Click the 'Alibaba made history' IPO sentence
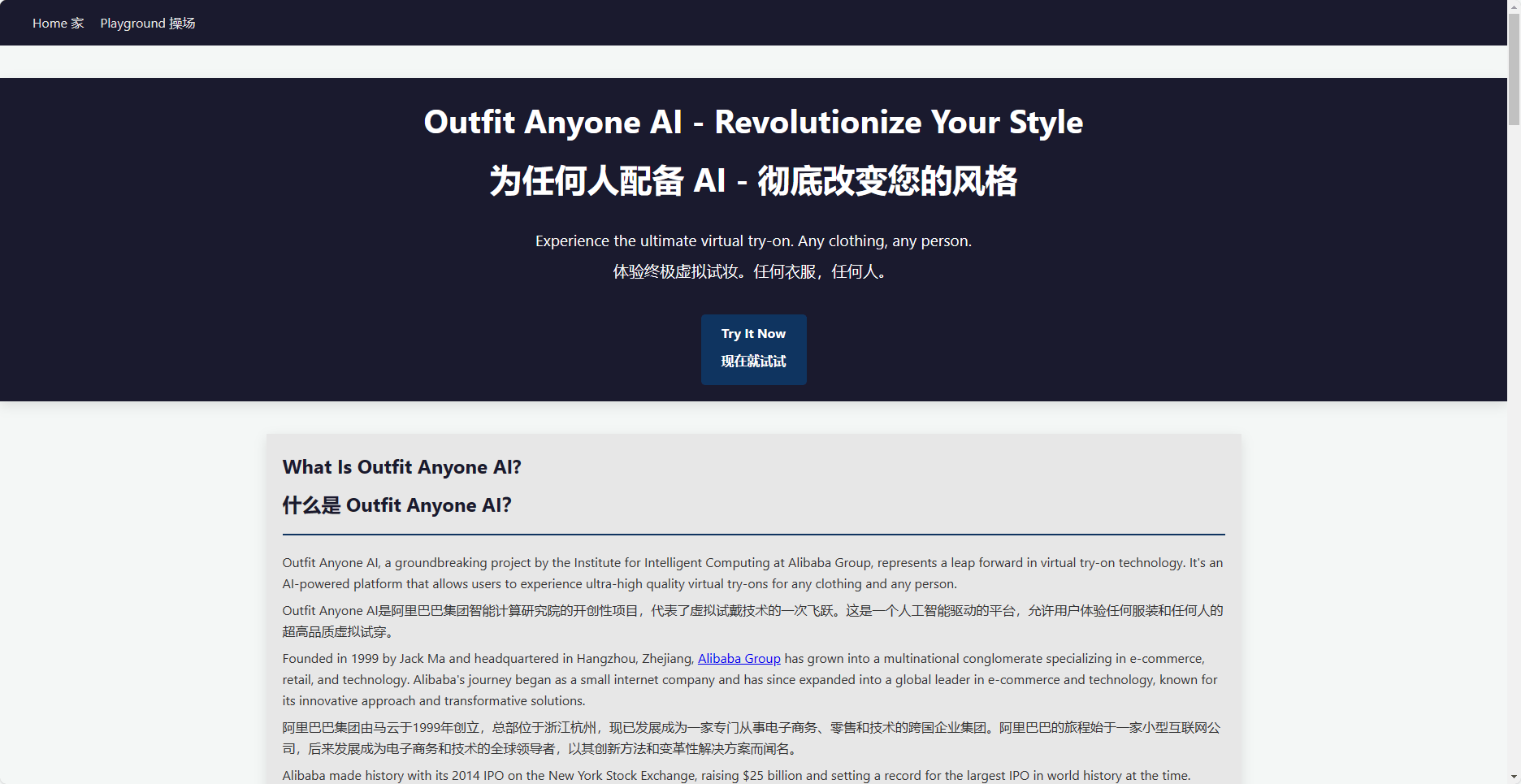This screenshot has height=784, width=1521. (735, 776)
